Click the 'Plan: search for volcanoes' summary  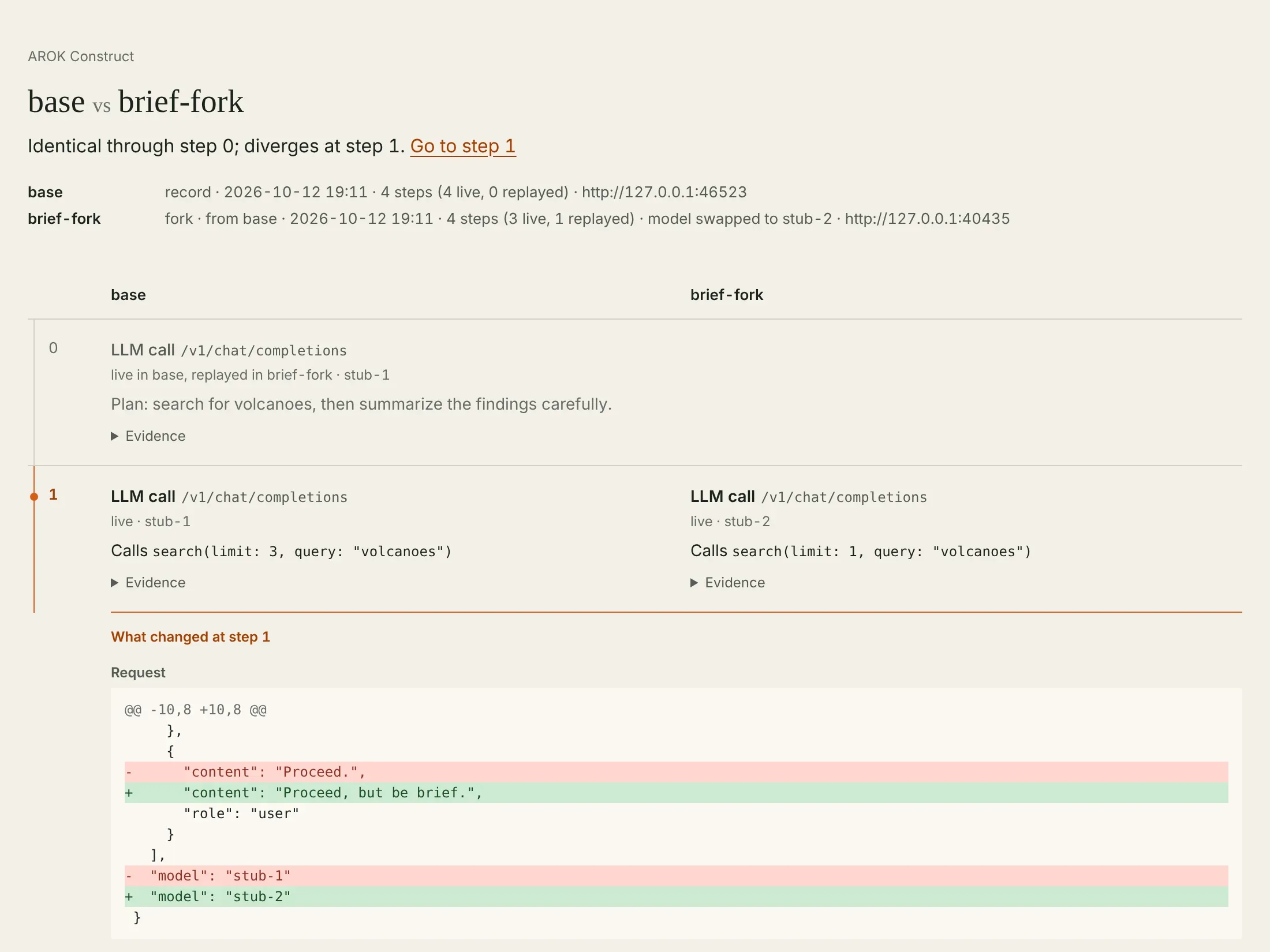(361, 404)
